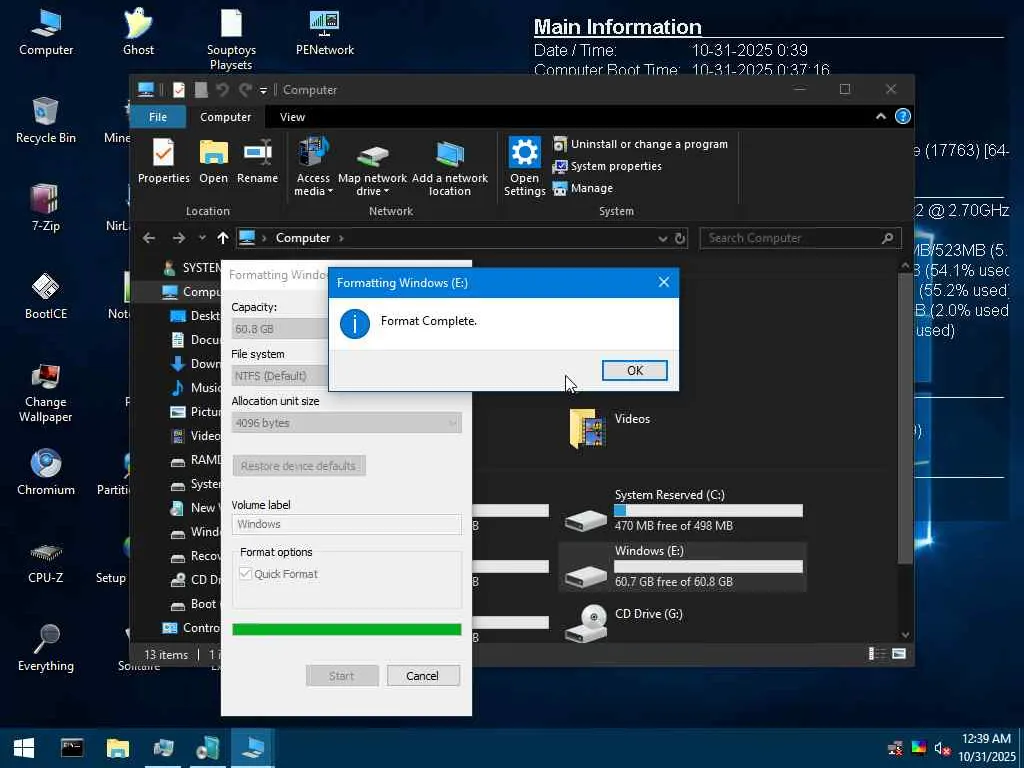Customize Quick Access Toolbar dropdown arrow
Viewport: 1024px width, 768px height.
click(264, 90)
